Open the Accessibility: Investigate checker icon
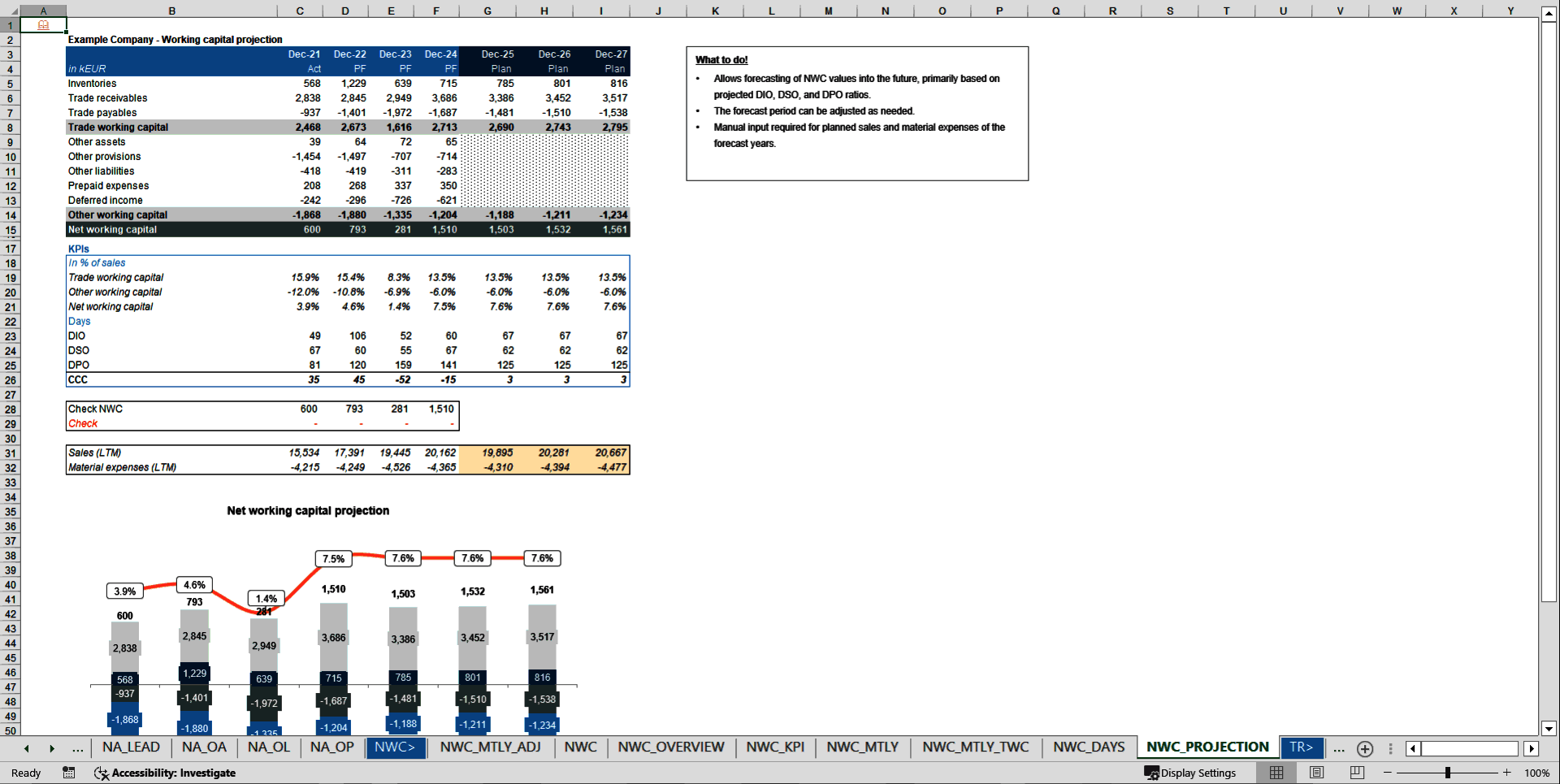This screenshot has height=784, width=1560. pyautogui.click(x=102, y=773)
